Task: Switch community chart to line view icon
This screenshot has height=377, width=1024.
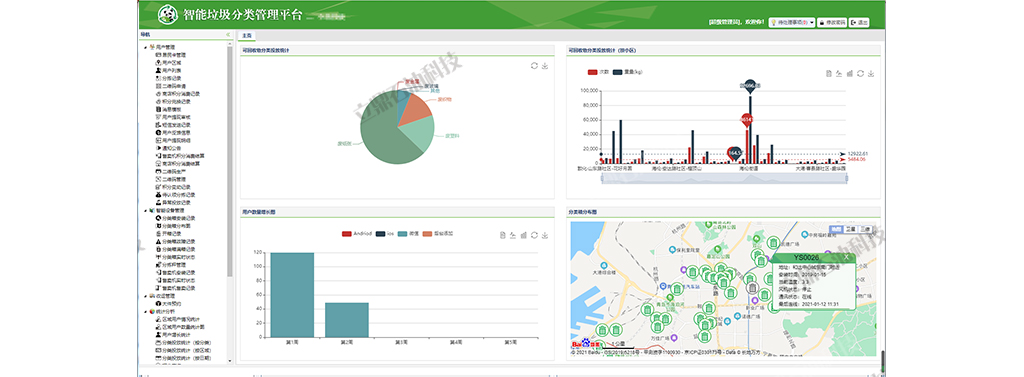Action: pyautogui.click(x=839, y=74)
